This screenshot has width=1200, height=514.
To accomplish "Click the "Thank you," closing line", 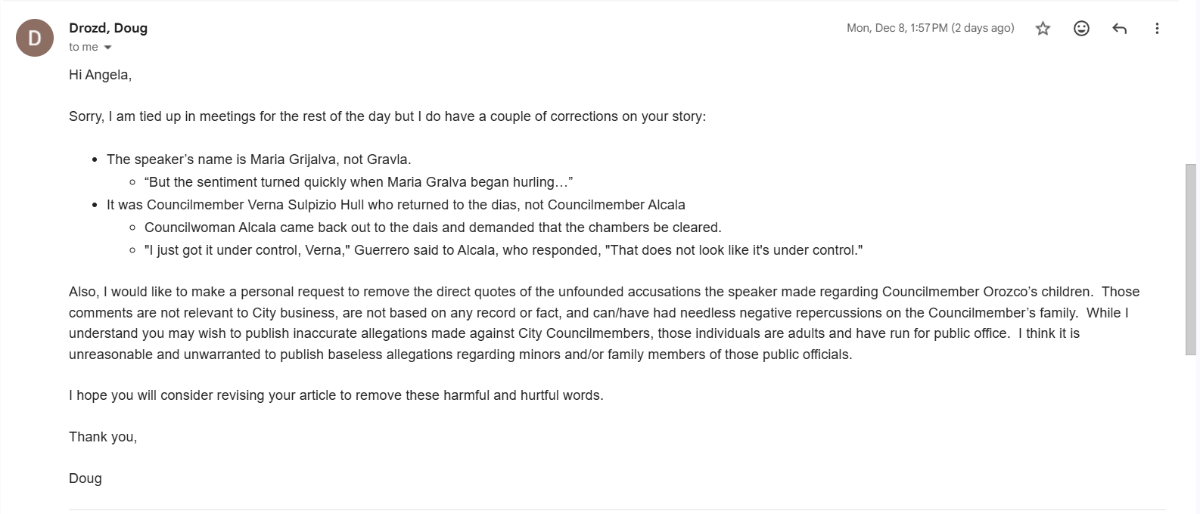I will coord(103,437).
